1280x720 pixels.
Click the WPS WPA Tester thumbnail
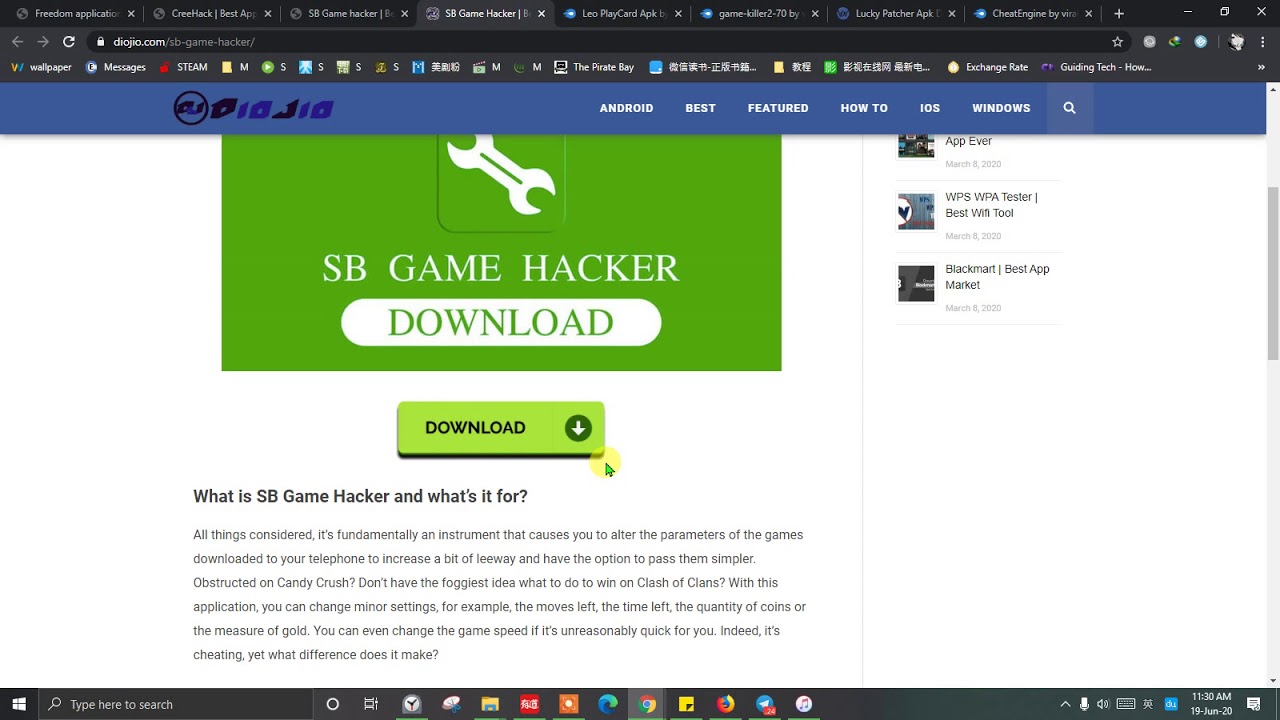point(916,211)
